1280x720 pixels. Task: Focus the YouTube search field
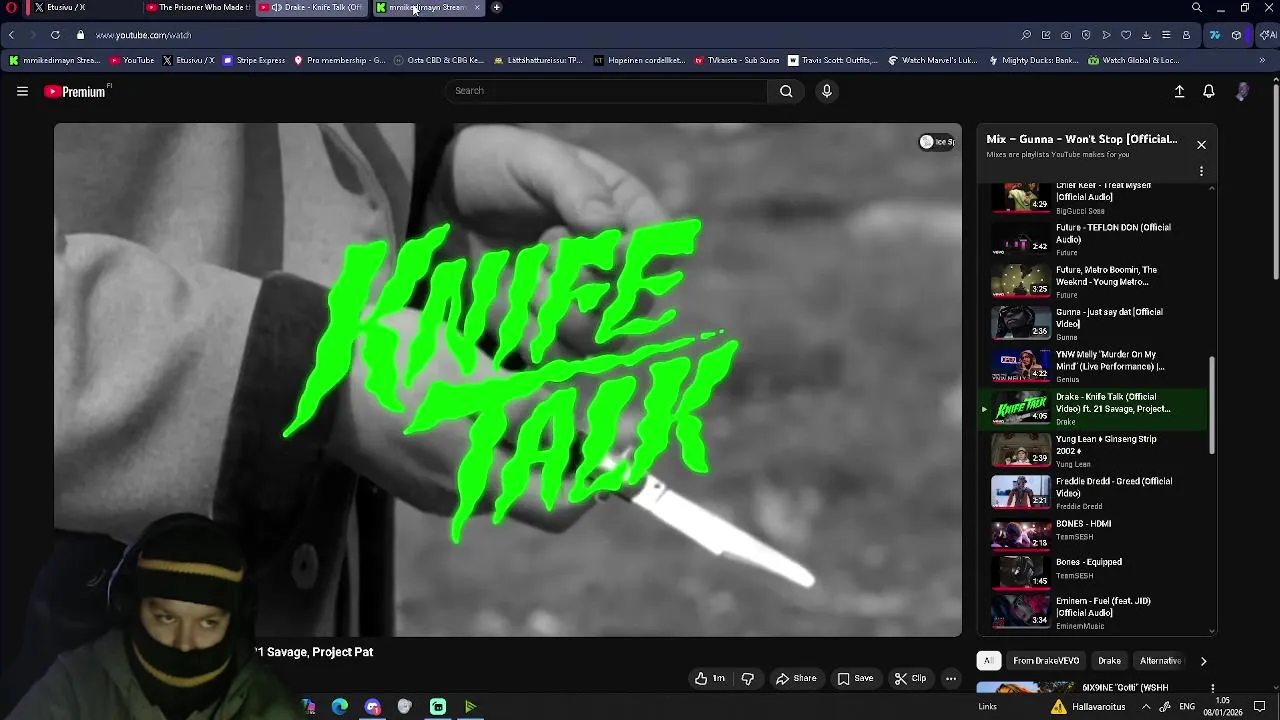click(606, 91)
